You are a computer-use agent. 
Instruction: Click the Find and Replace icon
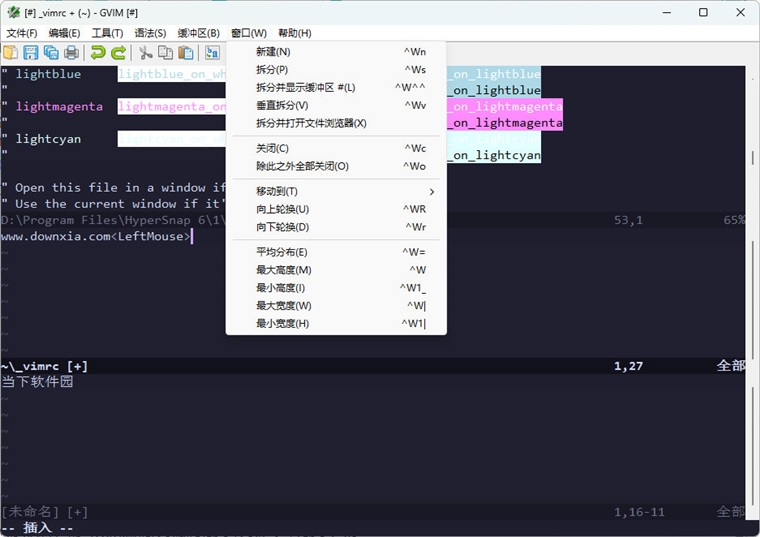[x=212, y=52]
